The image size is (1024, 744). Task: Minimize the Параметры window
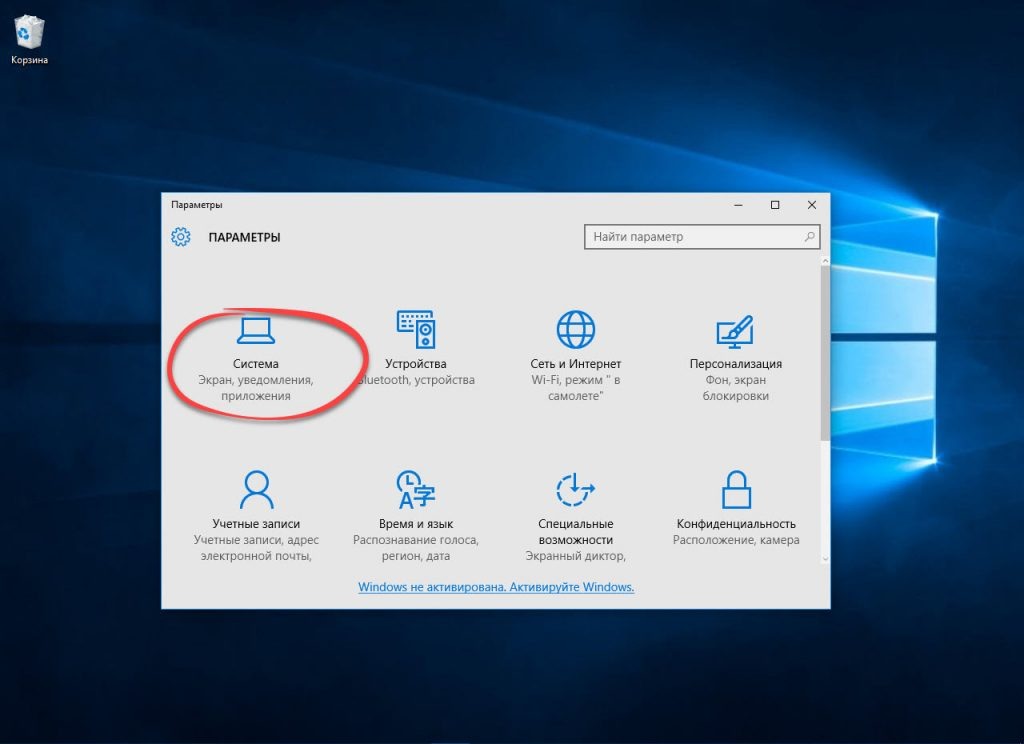(x=738, y=204)
